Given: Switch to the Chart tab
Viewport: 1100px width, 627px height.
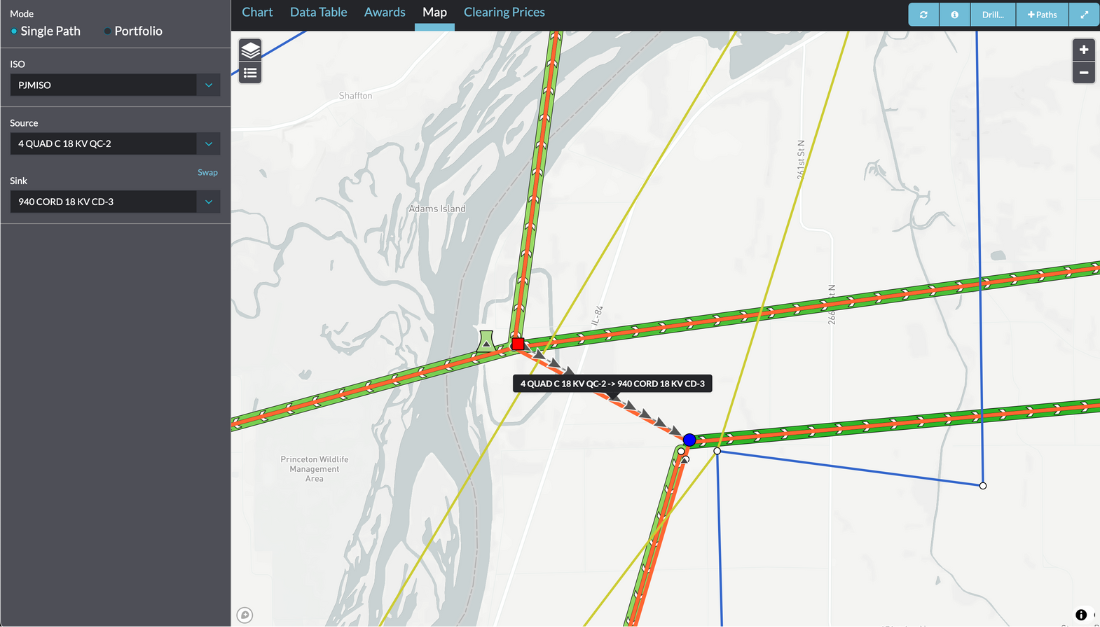Looking at the screenshot, I should (257, 12).
